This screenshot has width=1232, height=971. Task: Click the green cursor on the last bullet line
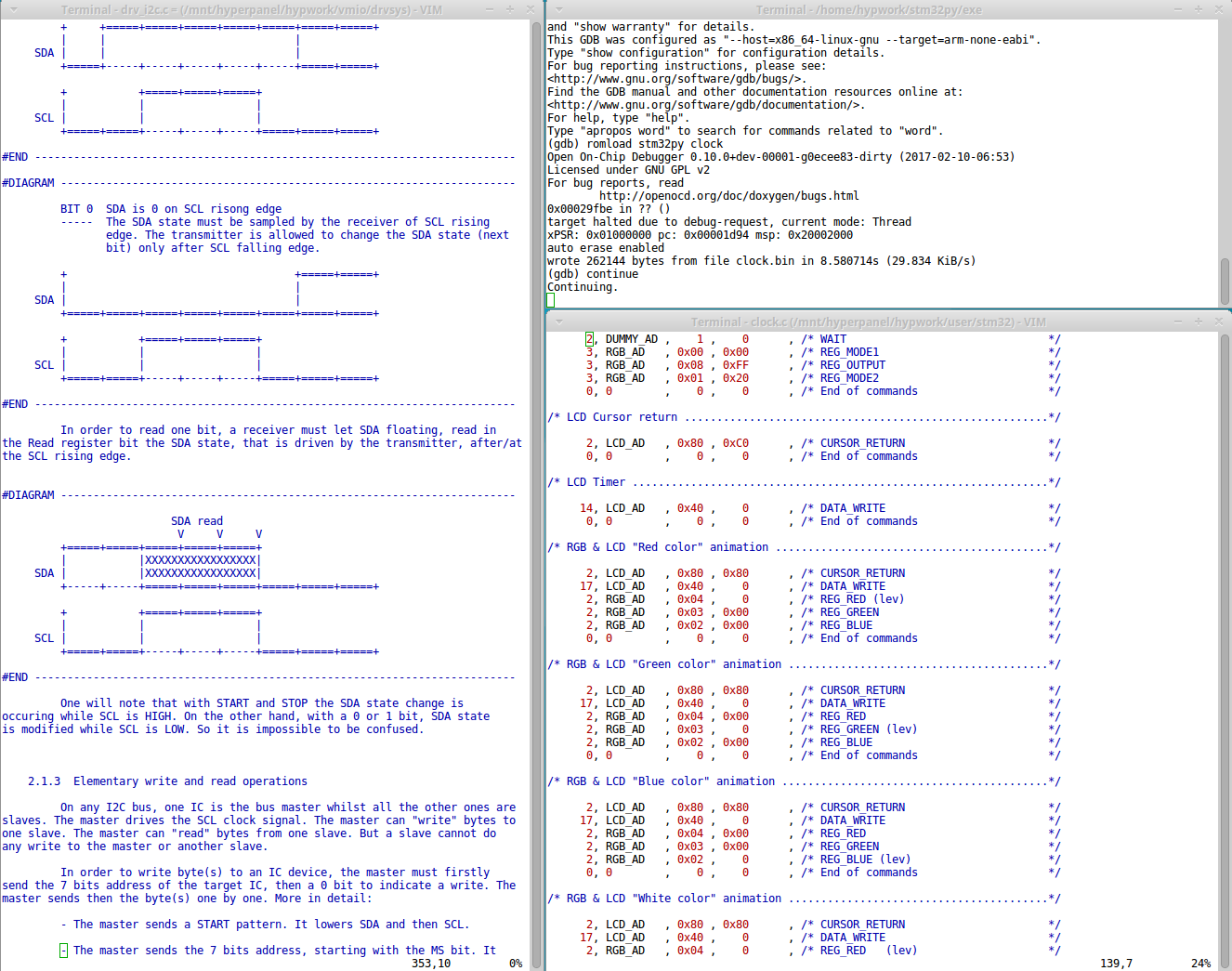[x=63, y=951]
